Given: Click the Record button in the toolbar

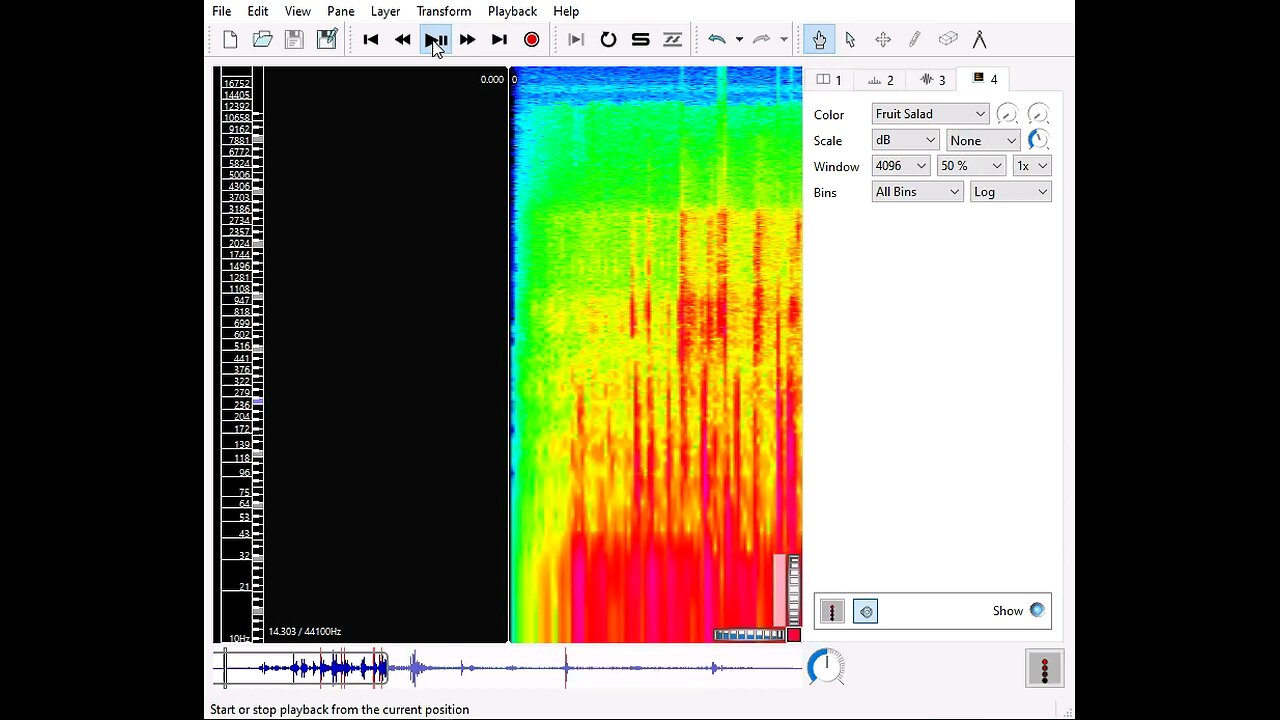Looking at the screenshot, I should tap(531, 40).
